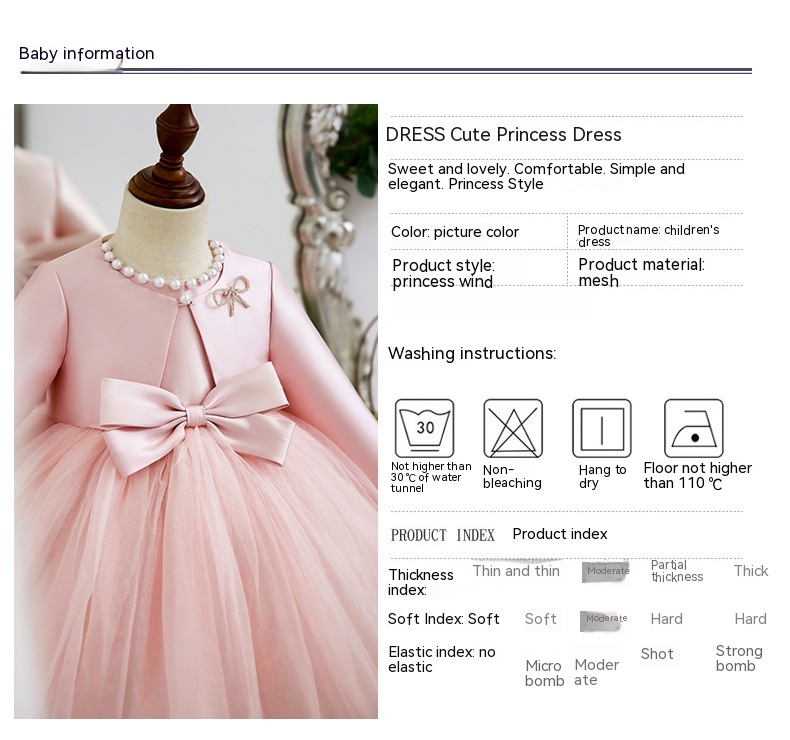This screenshot has height=740, width=790.
Task: Select 'Moderate' elasticity option
Action: tap(597, 672)
